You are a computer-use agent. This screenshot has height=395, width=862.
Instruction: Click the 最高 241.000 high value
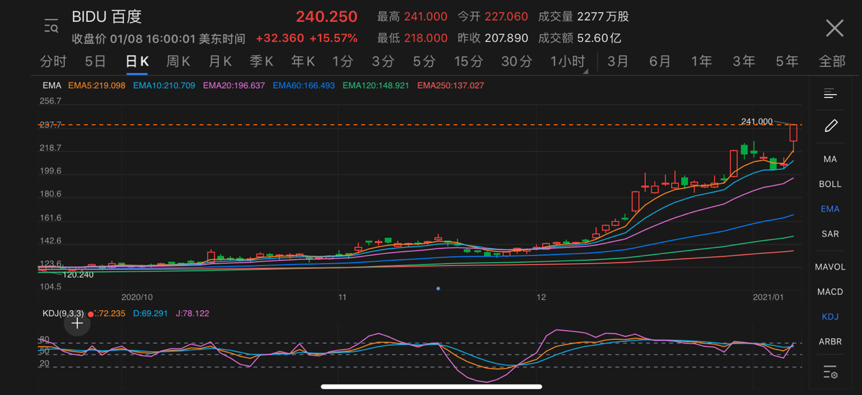tap(412, 17)
